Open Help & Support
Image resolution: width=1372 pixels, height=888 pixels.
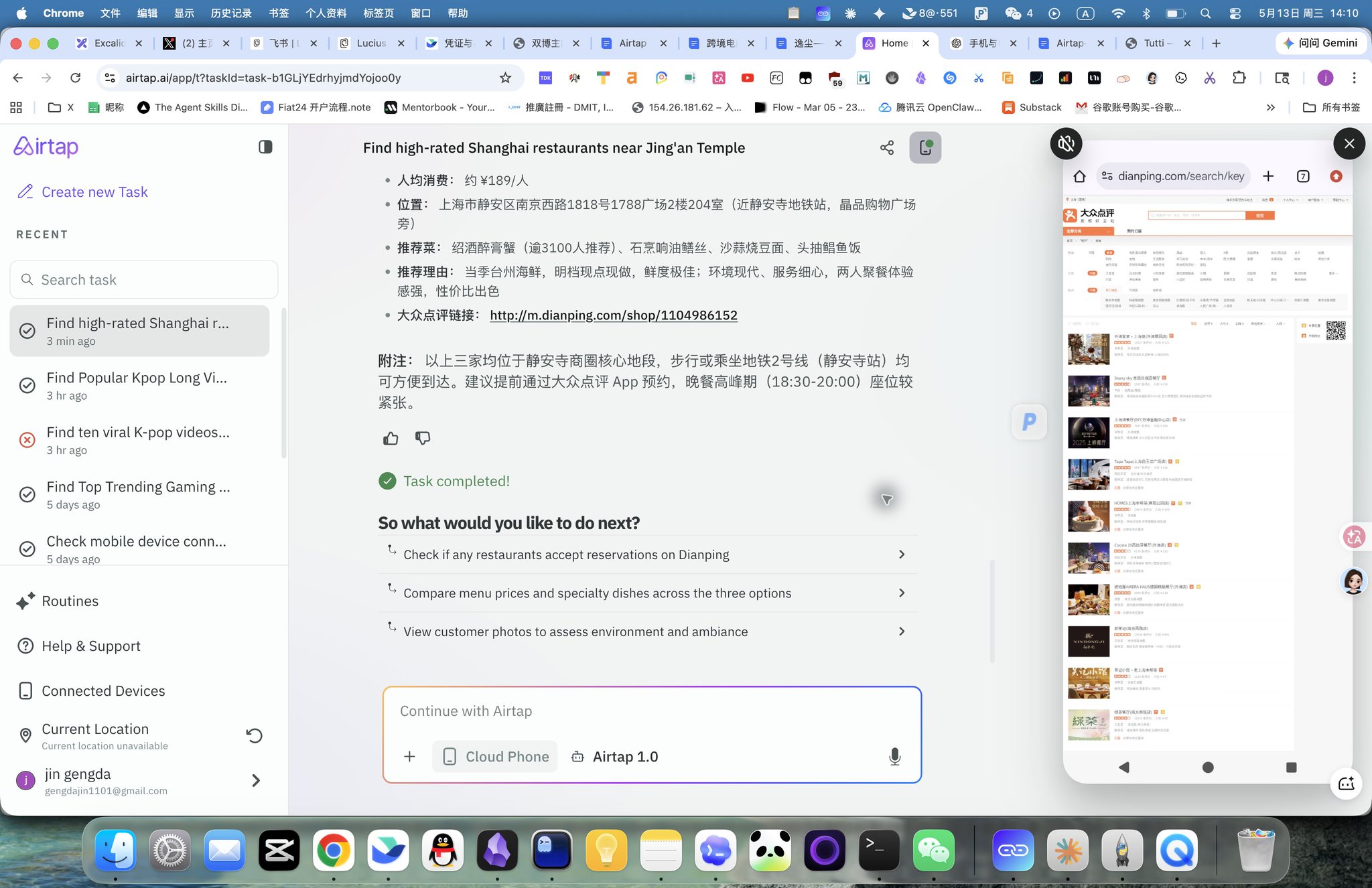click(78, 646)
